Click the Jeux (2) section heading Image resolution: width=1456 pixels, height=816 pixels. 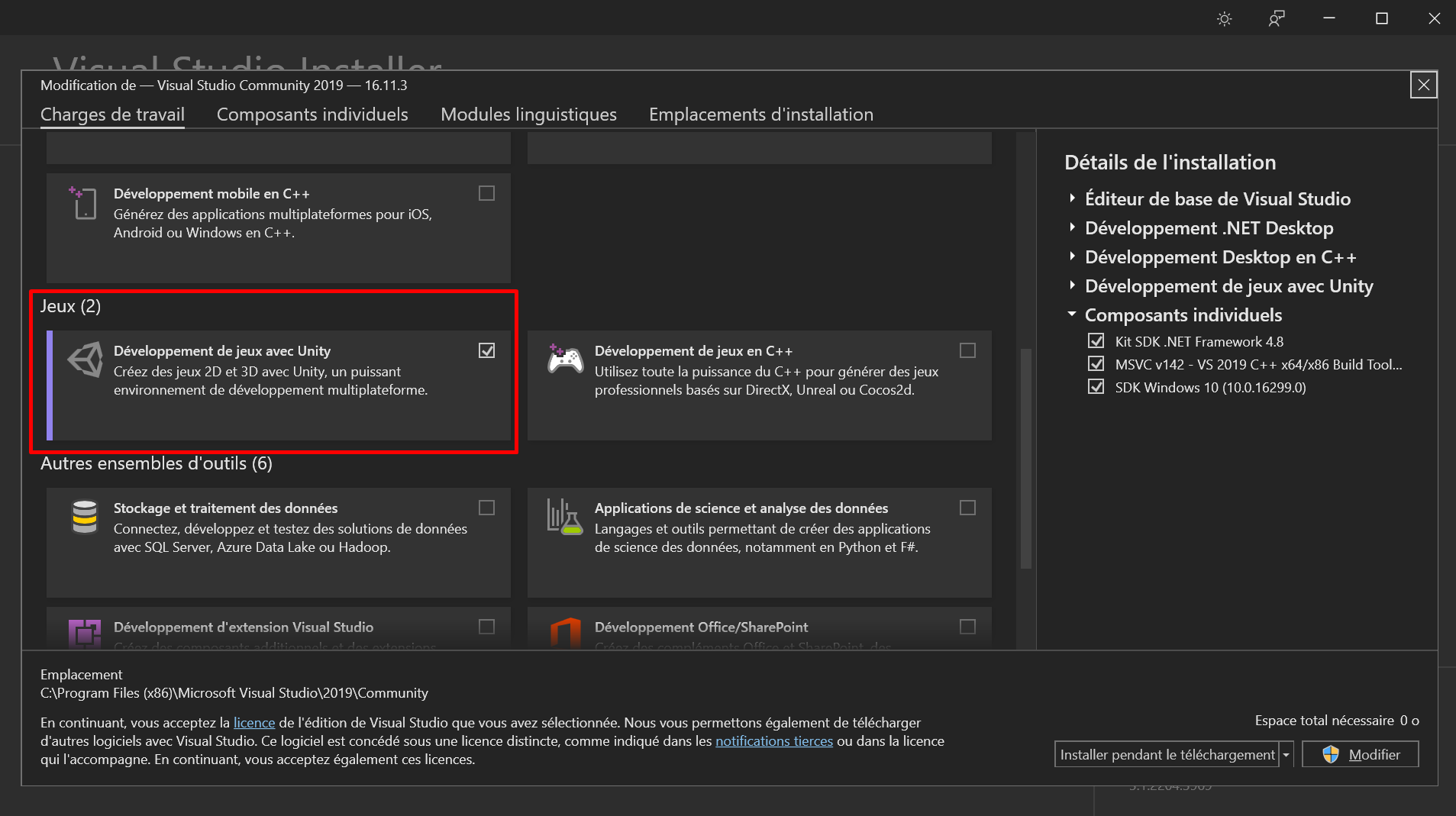click(x=70, y=306)
